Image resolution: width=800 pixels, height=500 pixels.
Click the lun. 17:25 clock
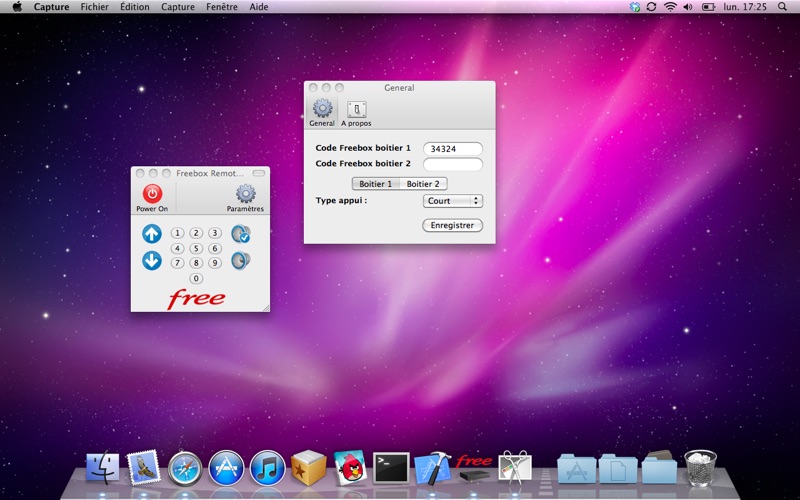coord(745,7)
